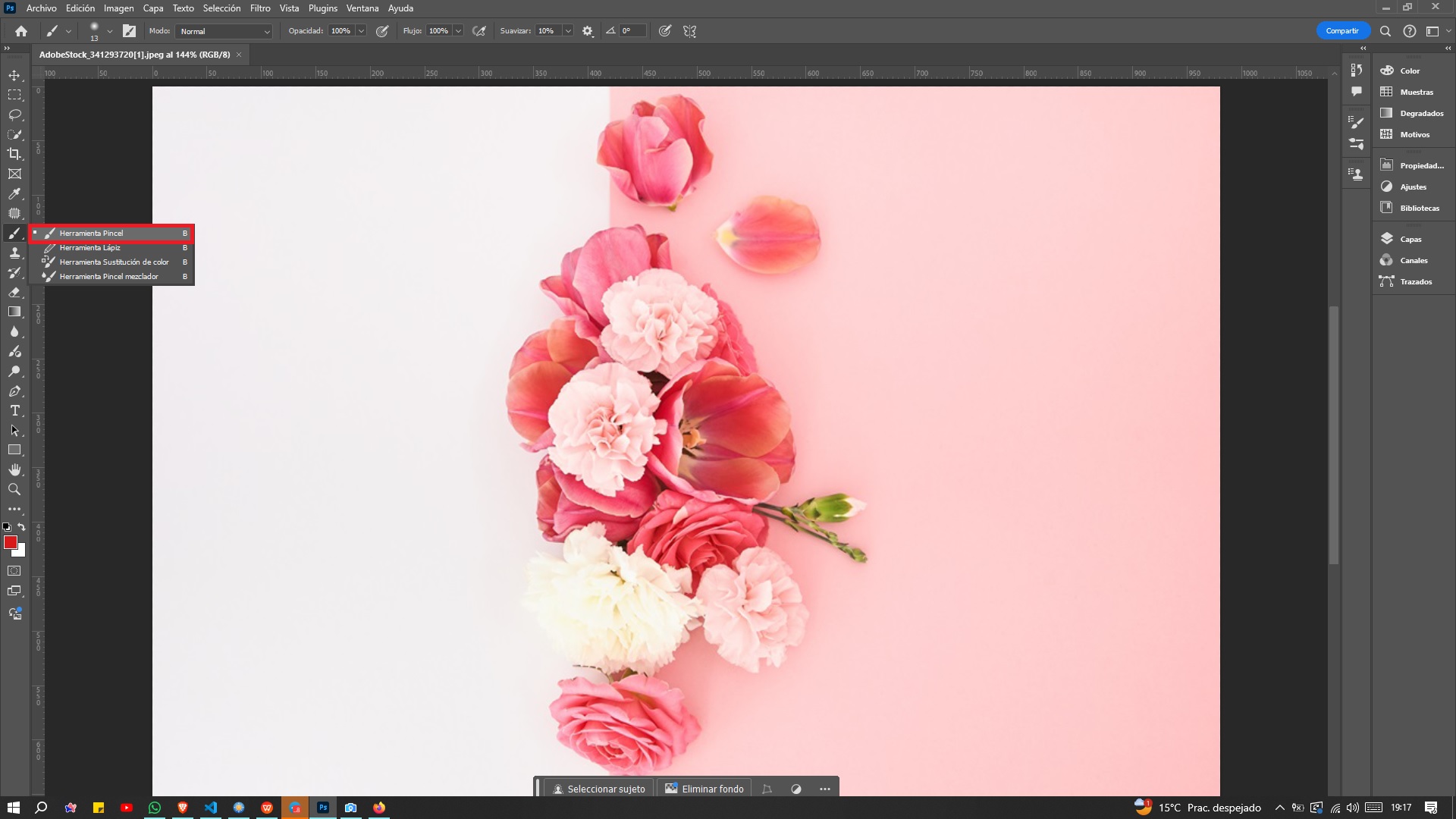Open the Filtro menu
Screen dimensions: 1456x819
tap(260, 8)
